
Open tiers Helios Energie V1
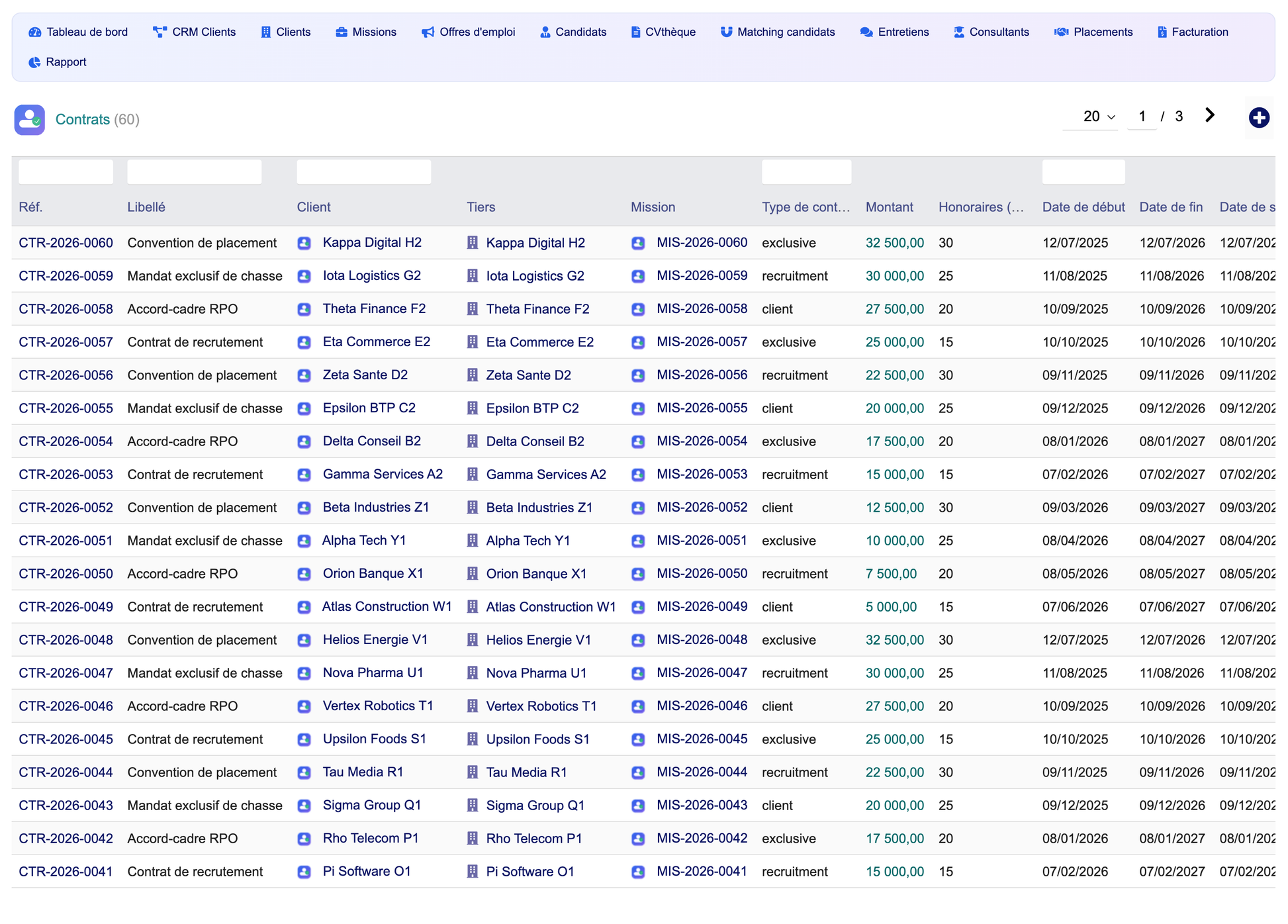coord(538,640)
